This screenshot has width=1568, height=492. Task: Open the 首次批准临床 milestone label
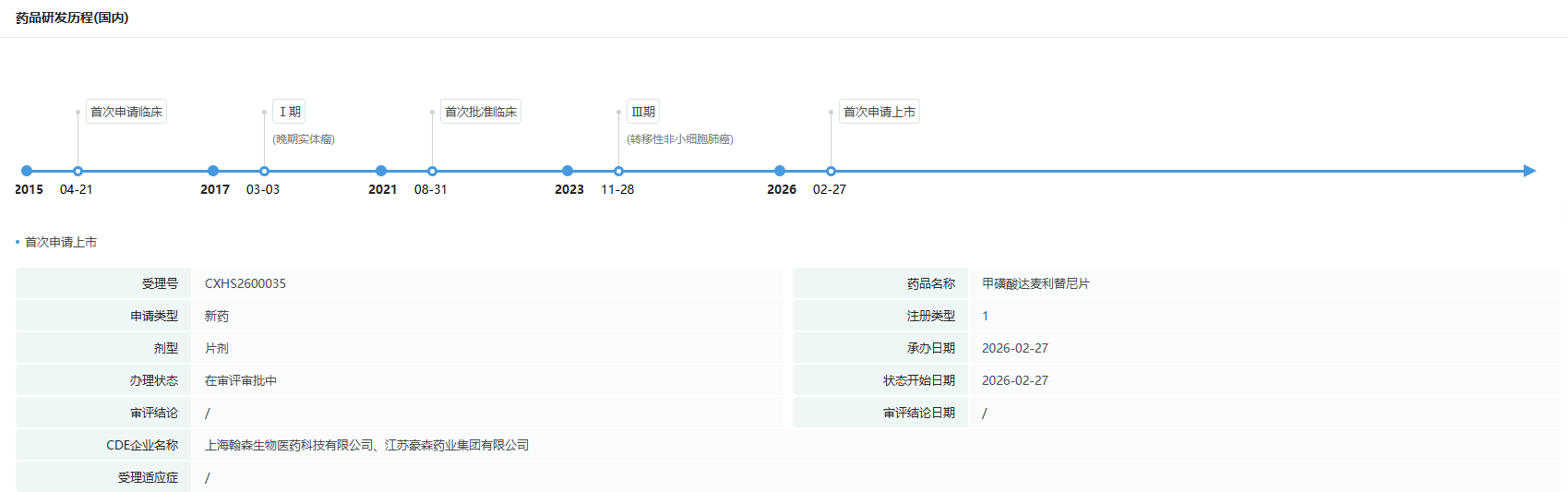coord(481,112)
